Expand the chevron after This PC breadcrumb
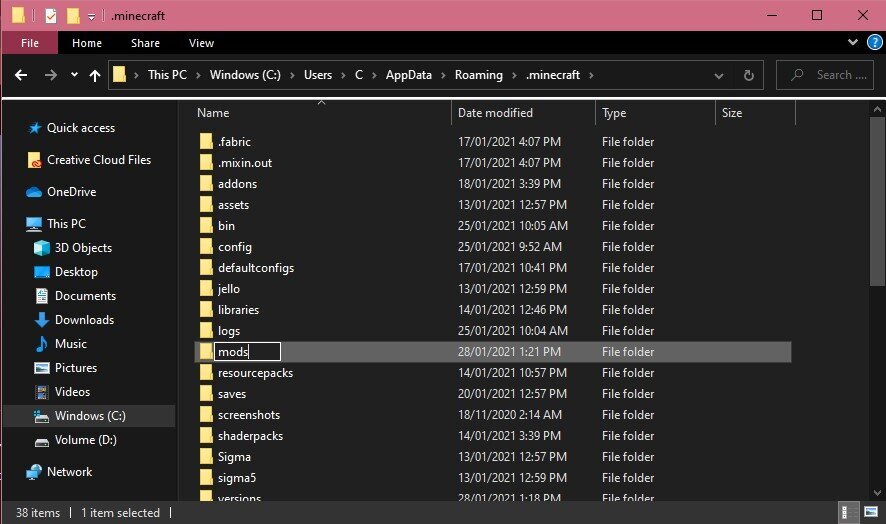The width and height of the screenshot is (886, 524). pos(198,75)
